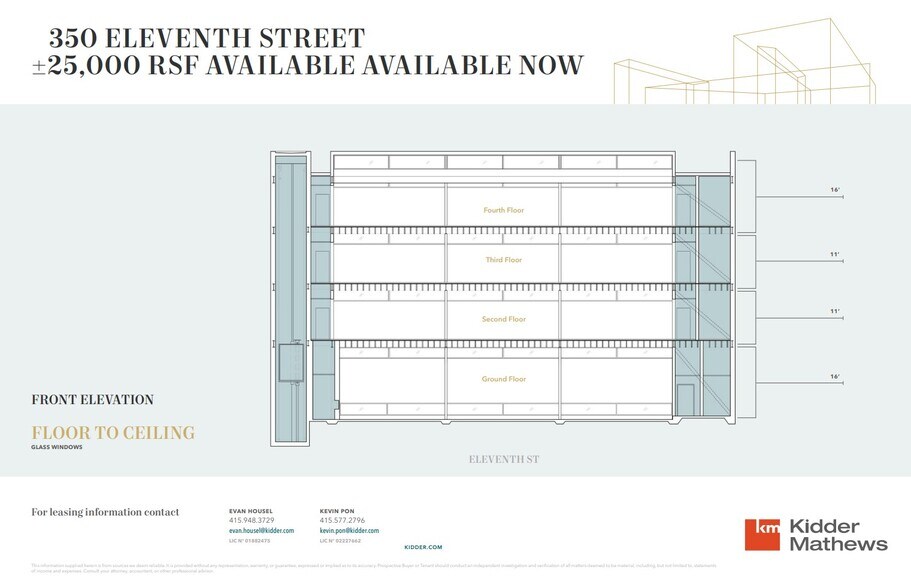Toggle the Ground Floor label
This screenshot has width=911, height=588.
pos(502,379)
